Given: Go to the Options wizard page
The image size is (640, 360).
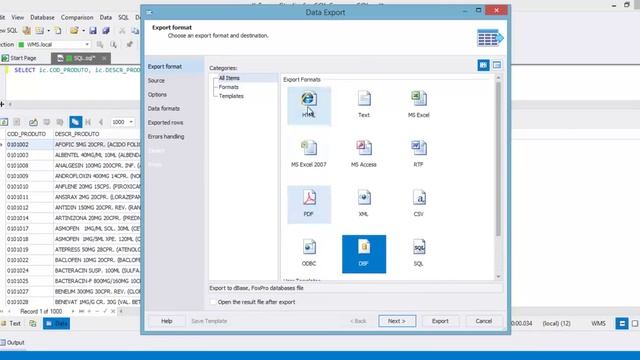Looking at the screenshot, I should pyautogui.click(x=157, y=94).
